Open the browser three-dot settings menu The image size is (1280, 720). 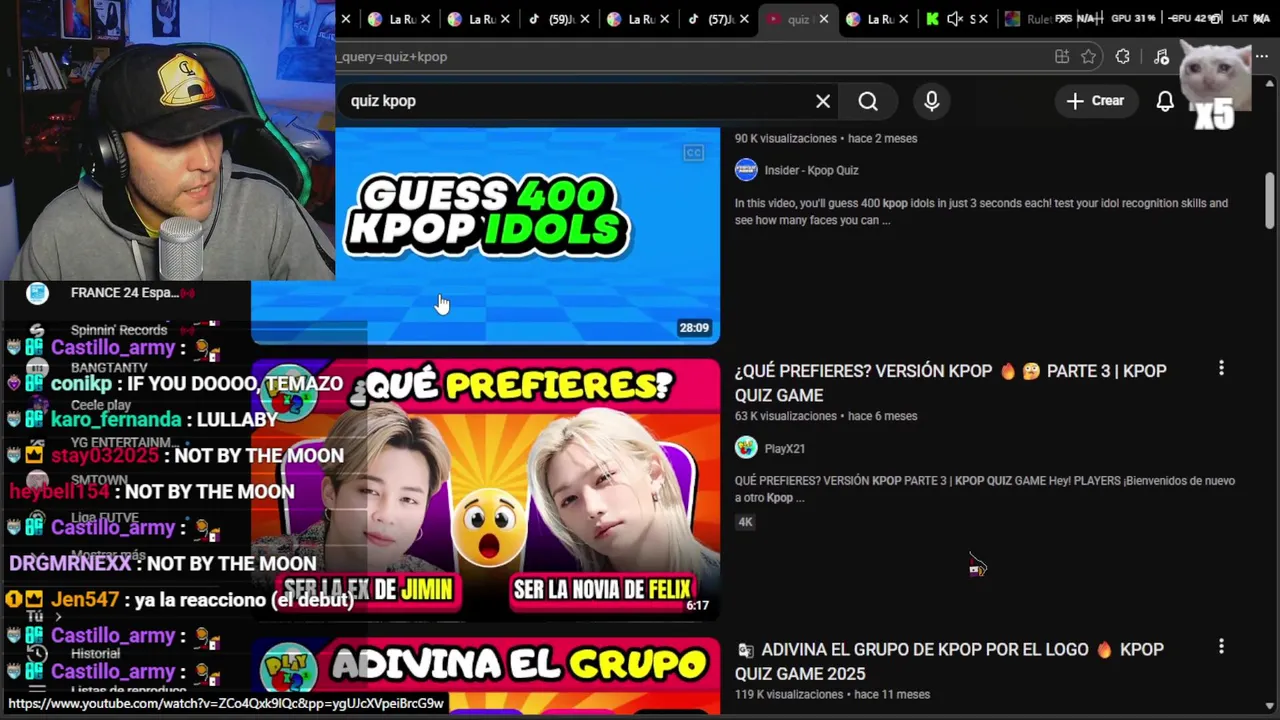(x=1262, y=57)
